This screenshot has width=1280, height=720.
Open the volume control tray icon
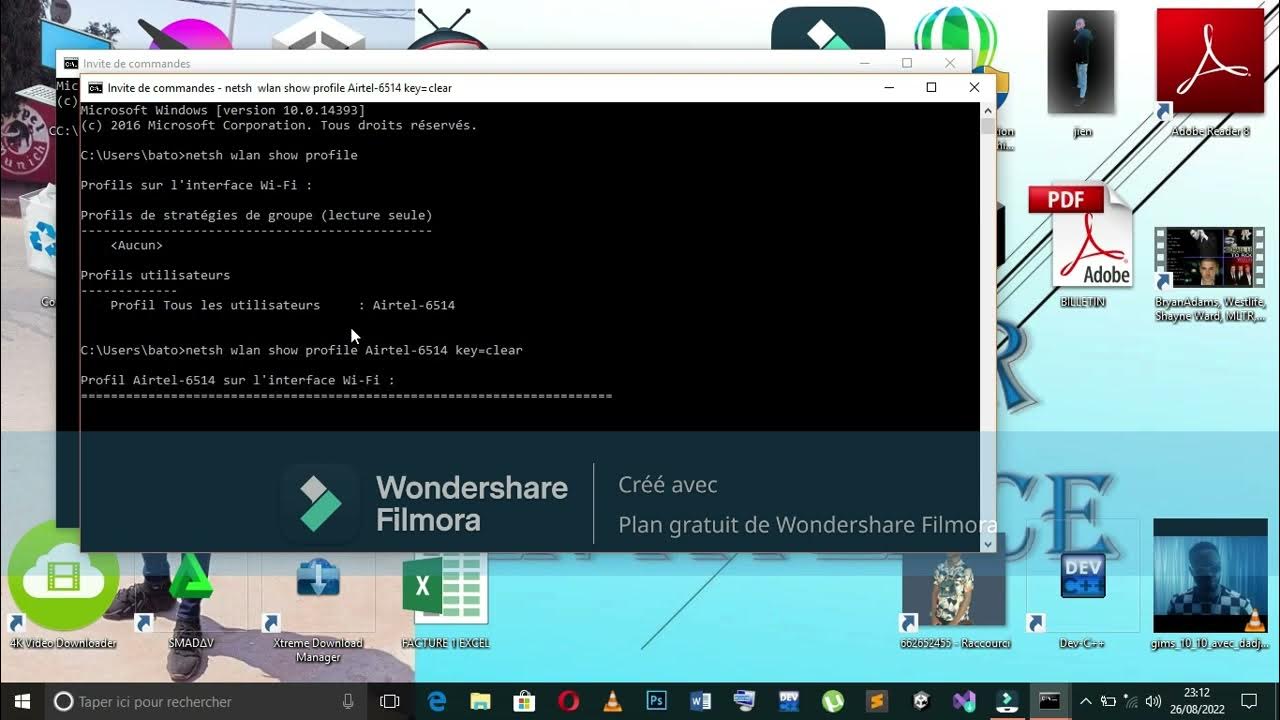1153,701
